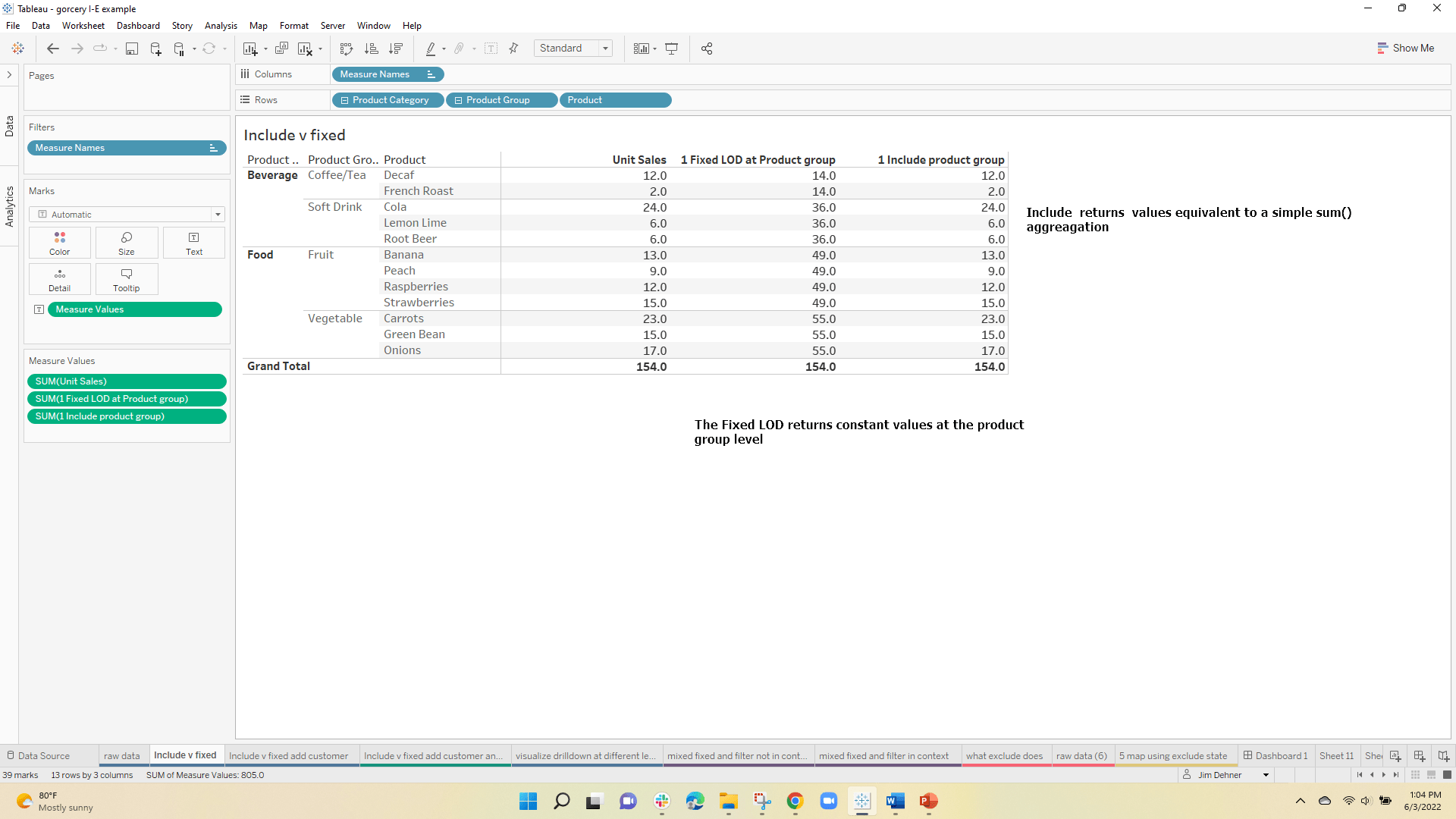Collapse the Product Category pill hierarchy
Screen dimensions: 1456x819
(344, 100)
